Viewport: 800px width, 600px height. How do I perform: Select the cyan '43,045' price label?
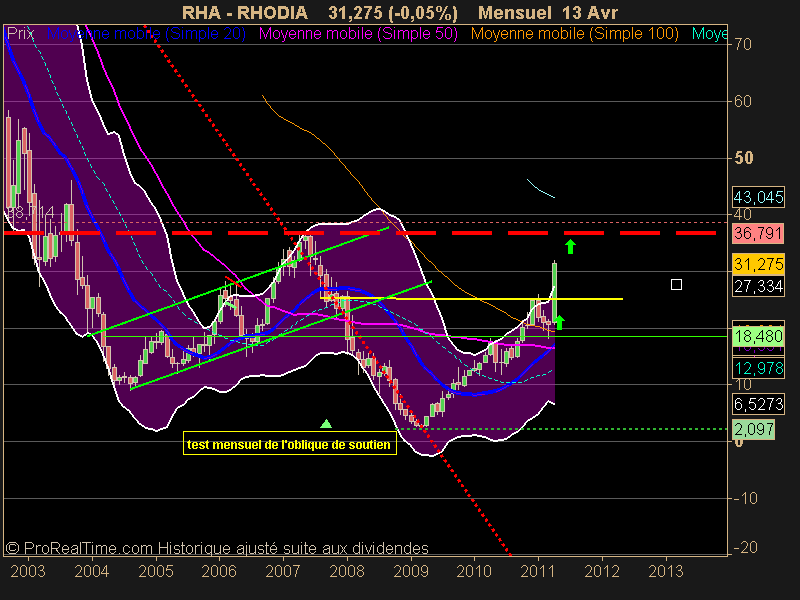coord(758,197)
